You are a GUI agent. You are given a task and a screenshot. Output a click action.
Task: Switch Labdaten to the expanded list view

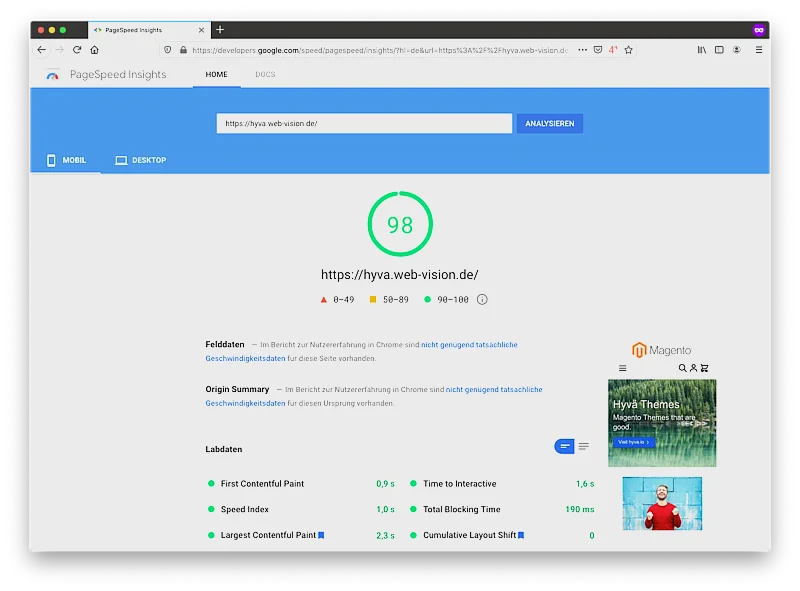[584, 446]
